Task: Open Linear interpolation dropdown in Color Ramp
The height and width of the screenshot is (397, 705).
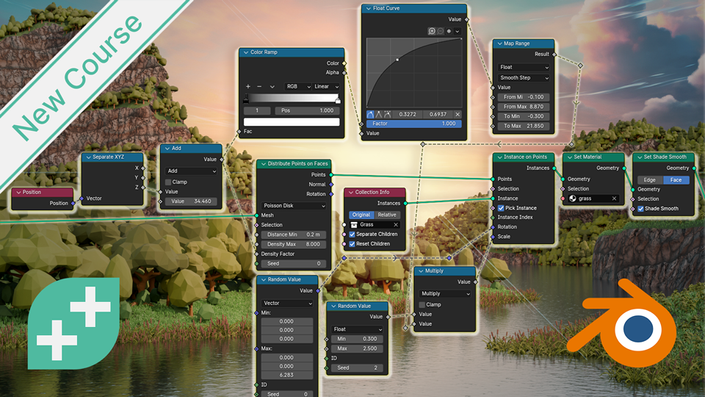Action: [326, 86]
